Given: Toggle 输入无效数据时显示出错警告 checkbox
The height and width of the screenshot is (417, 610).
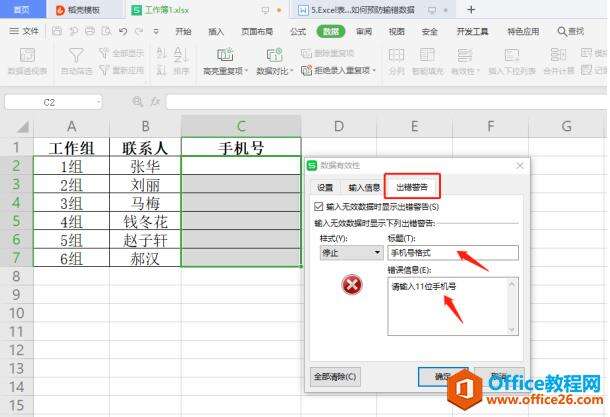Looking at the screenshot, I should coord(319,207).
